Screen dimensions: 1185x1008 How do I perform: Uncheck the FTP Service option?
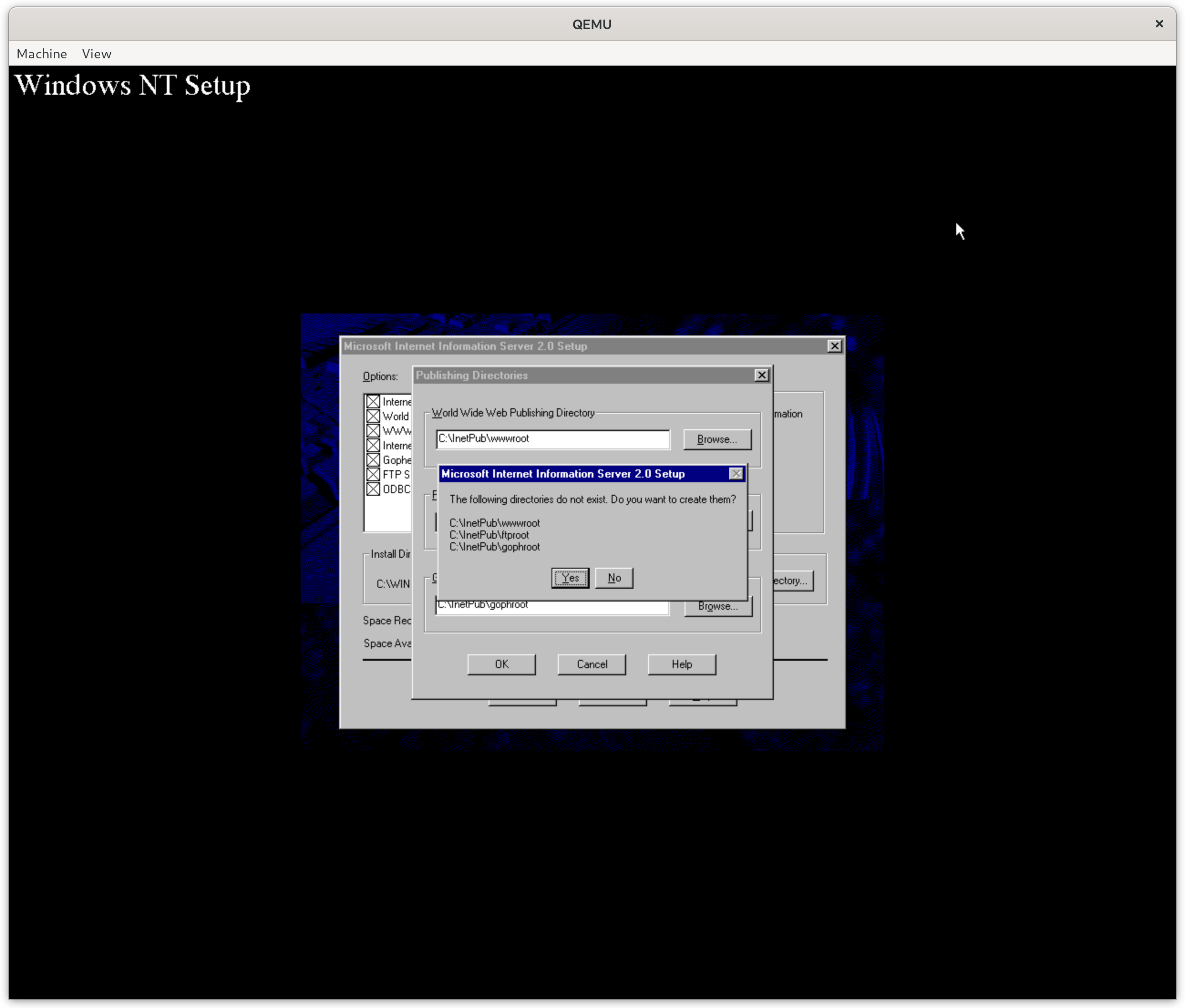(373, 474)
